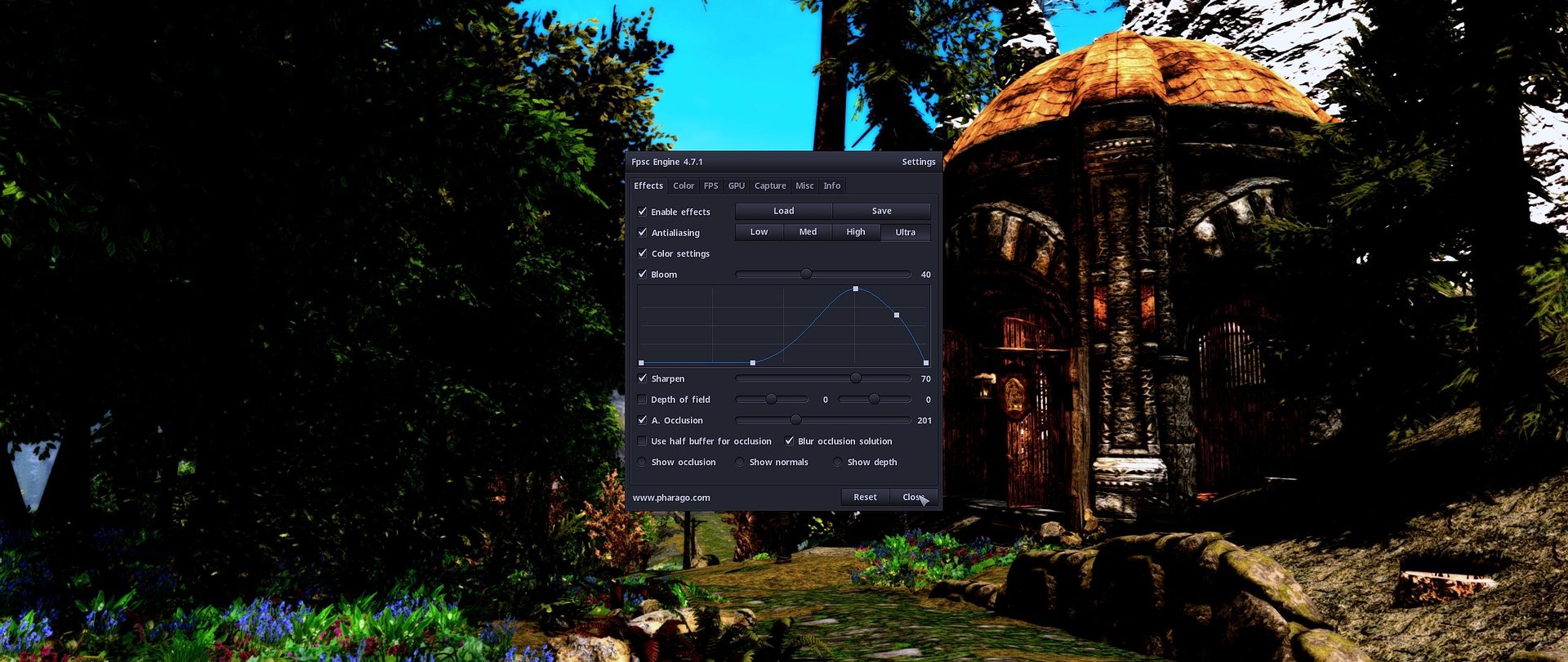This screenshot has width=1568, height=662.
Task: Select the GPU tab
Action: (x=736, y=186)
